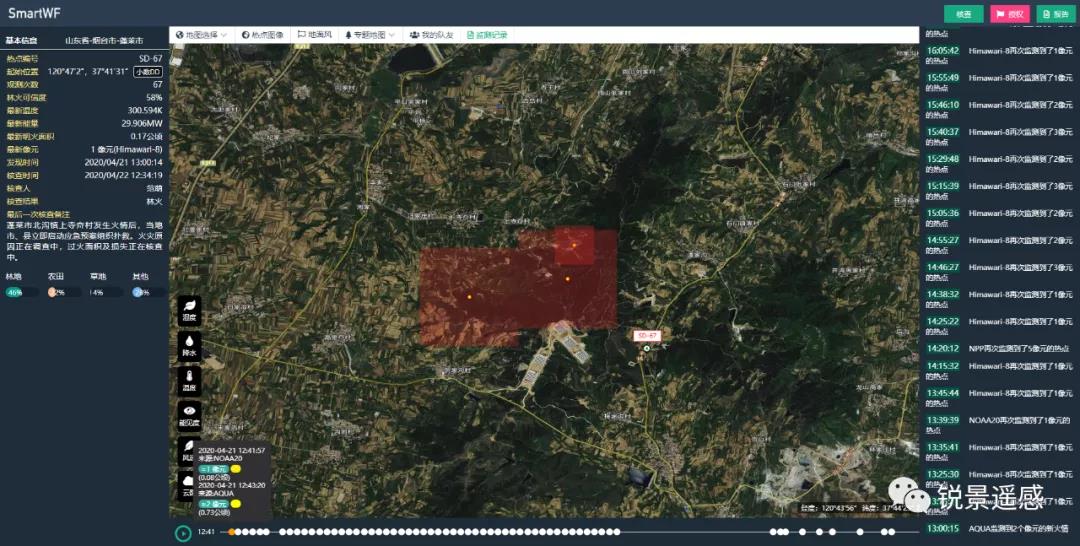Select the orange current marker on timeline
The width and height of the screenshot is (1080, 546).
[x=232, y=533]
